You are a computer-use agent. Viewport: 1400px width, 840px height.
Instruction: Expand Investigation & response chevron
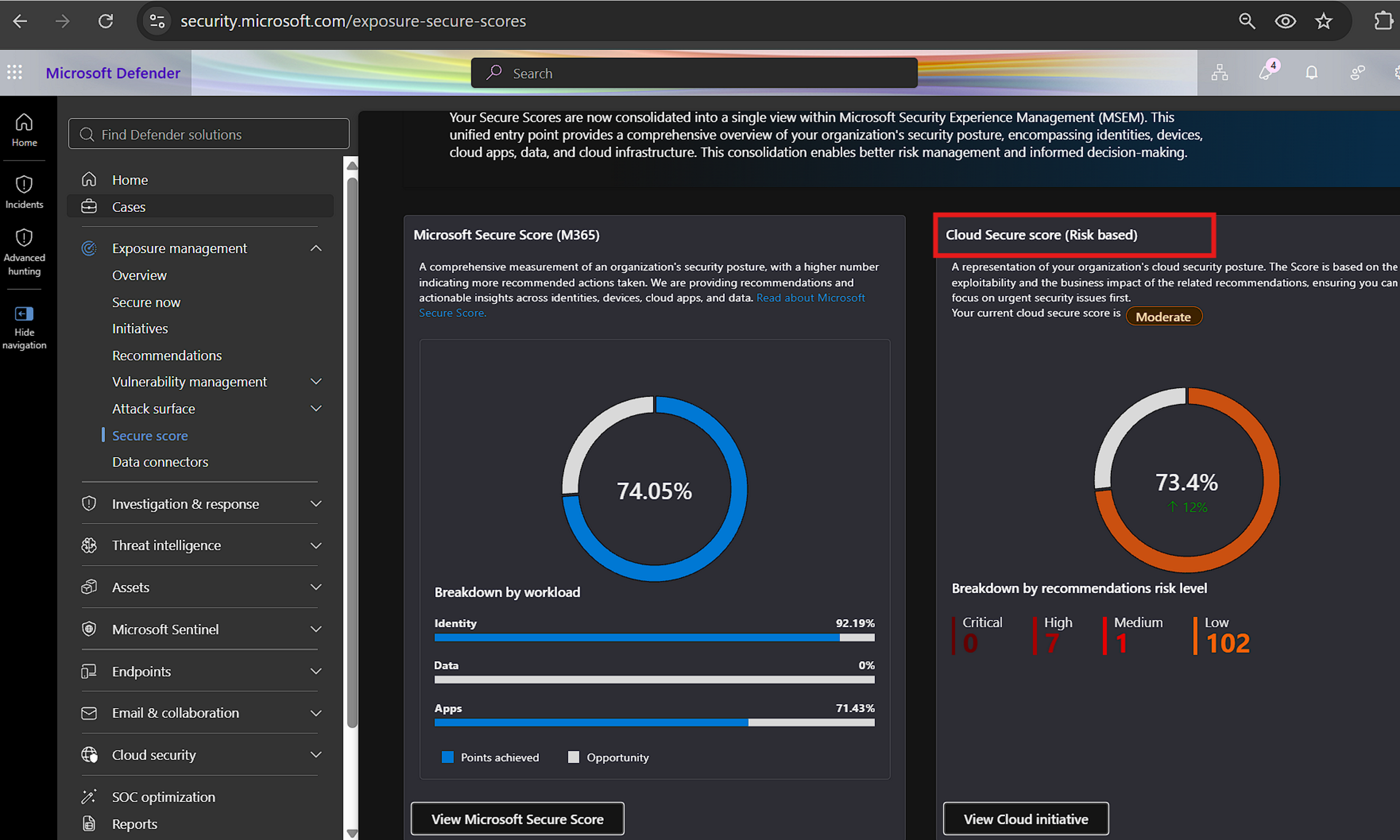click(316, 504)
